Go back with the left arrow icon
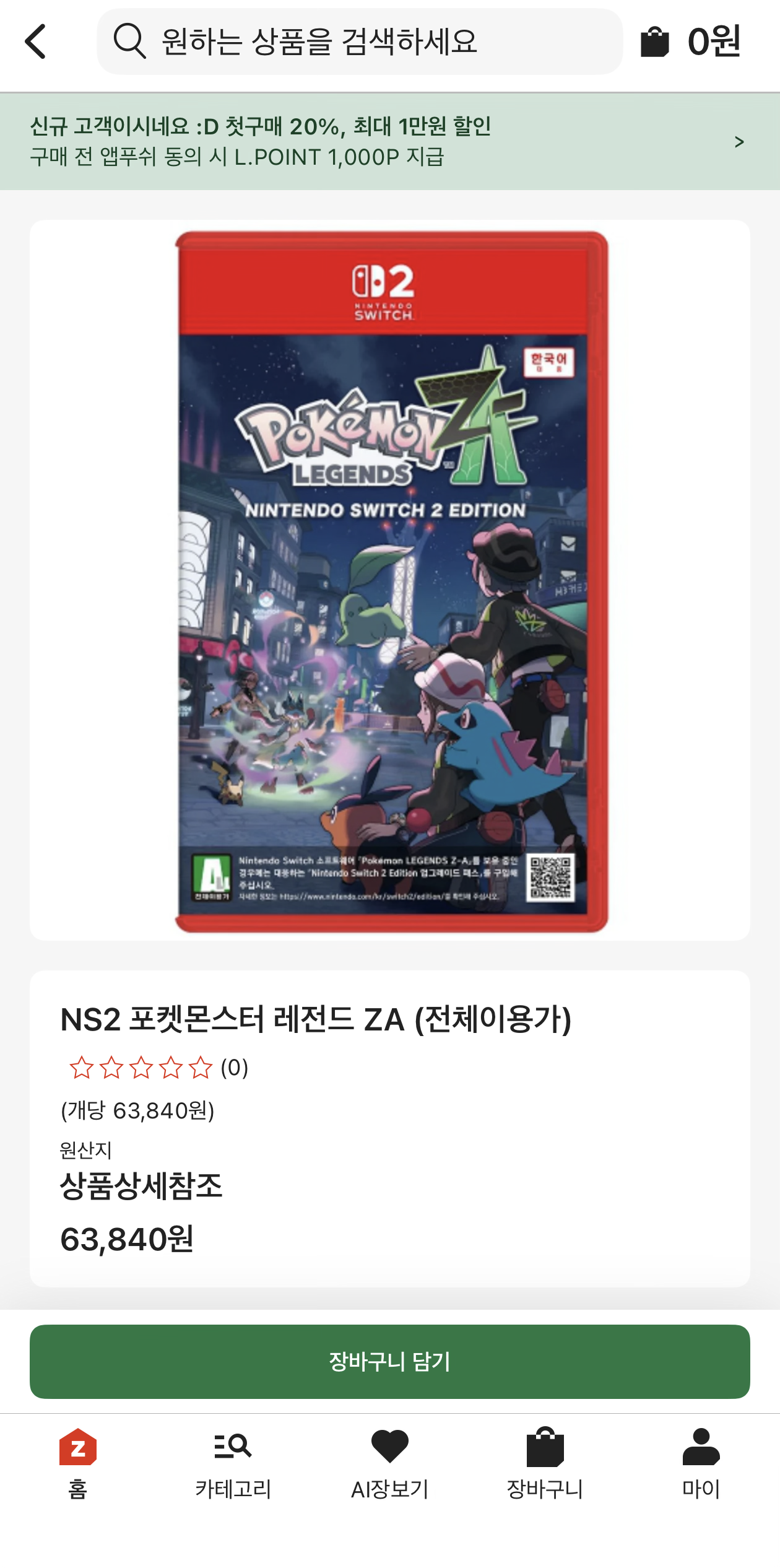The width and height of the screenshot is (780, 1568). tap(35, 41)
